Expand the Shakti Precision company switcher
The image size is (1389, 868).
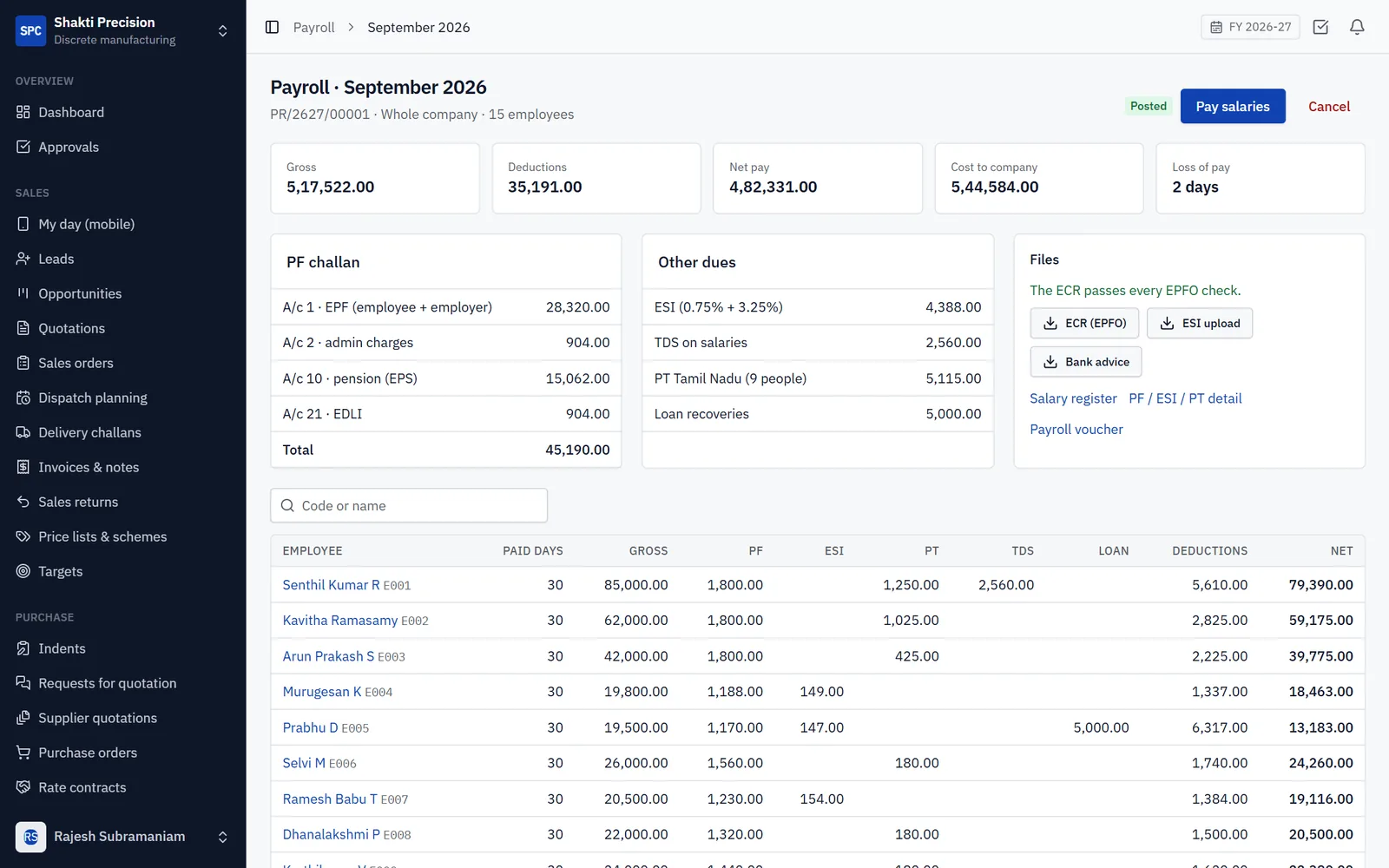point(122,30)
